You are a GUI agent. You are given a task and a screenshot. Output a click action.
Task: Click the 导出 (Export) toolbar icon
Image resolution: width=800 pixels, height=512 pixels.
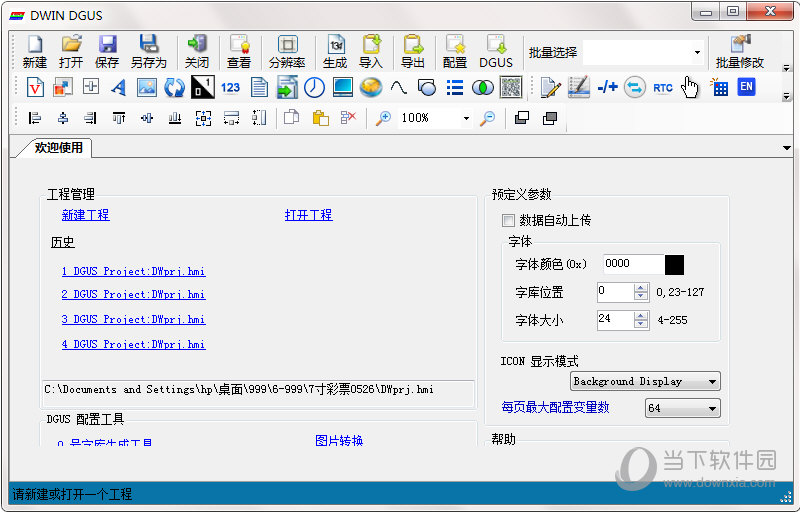tap(413, 52)
